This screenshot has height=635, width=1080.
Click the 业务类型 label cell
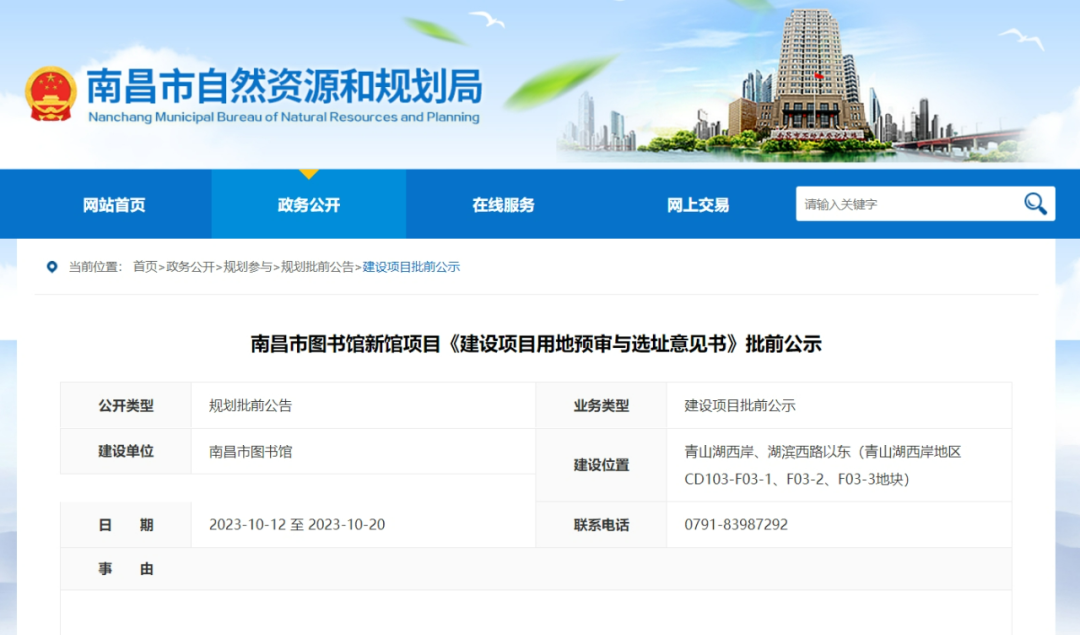601,406
